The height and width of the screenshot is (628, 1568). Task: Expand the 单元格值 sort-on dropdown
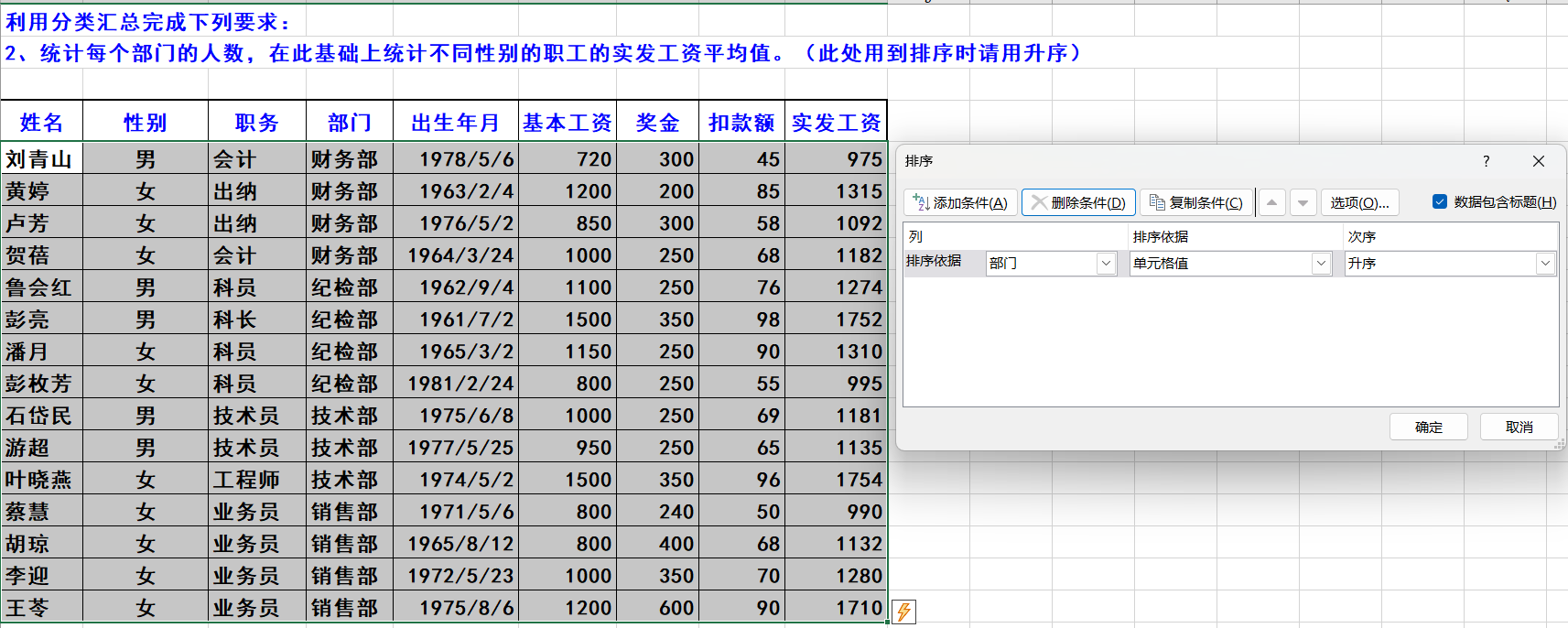pyautogui.click(x=1321, y=264)
